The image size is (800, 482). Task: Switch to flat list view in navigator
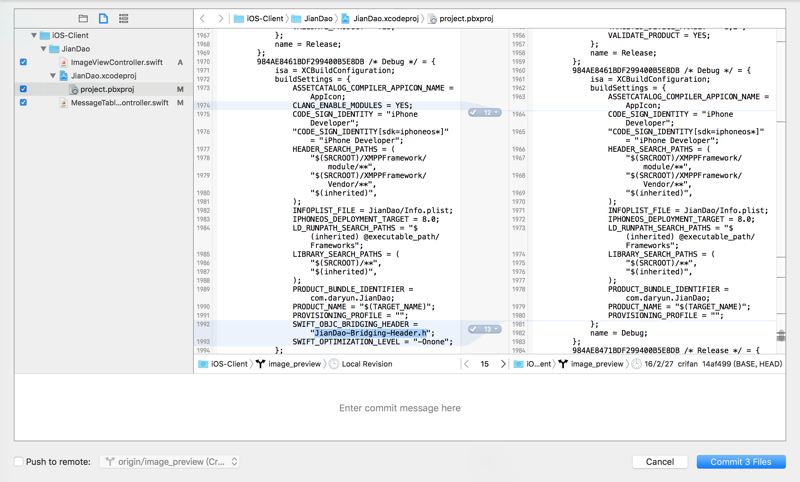point(123,18)
